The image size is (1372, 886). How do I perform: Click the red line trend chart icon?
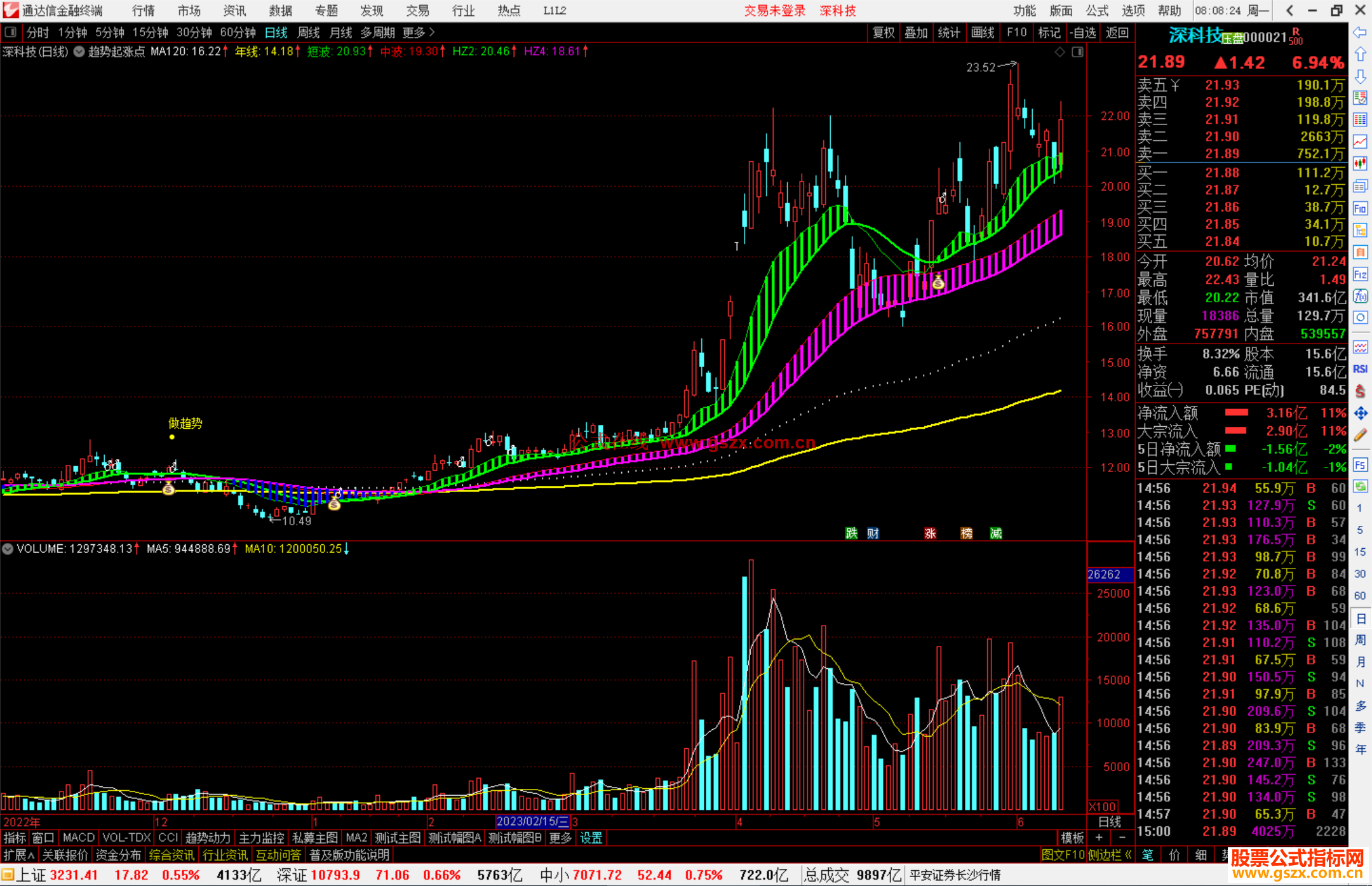coord(1360,142)
